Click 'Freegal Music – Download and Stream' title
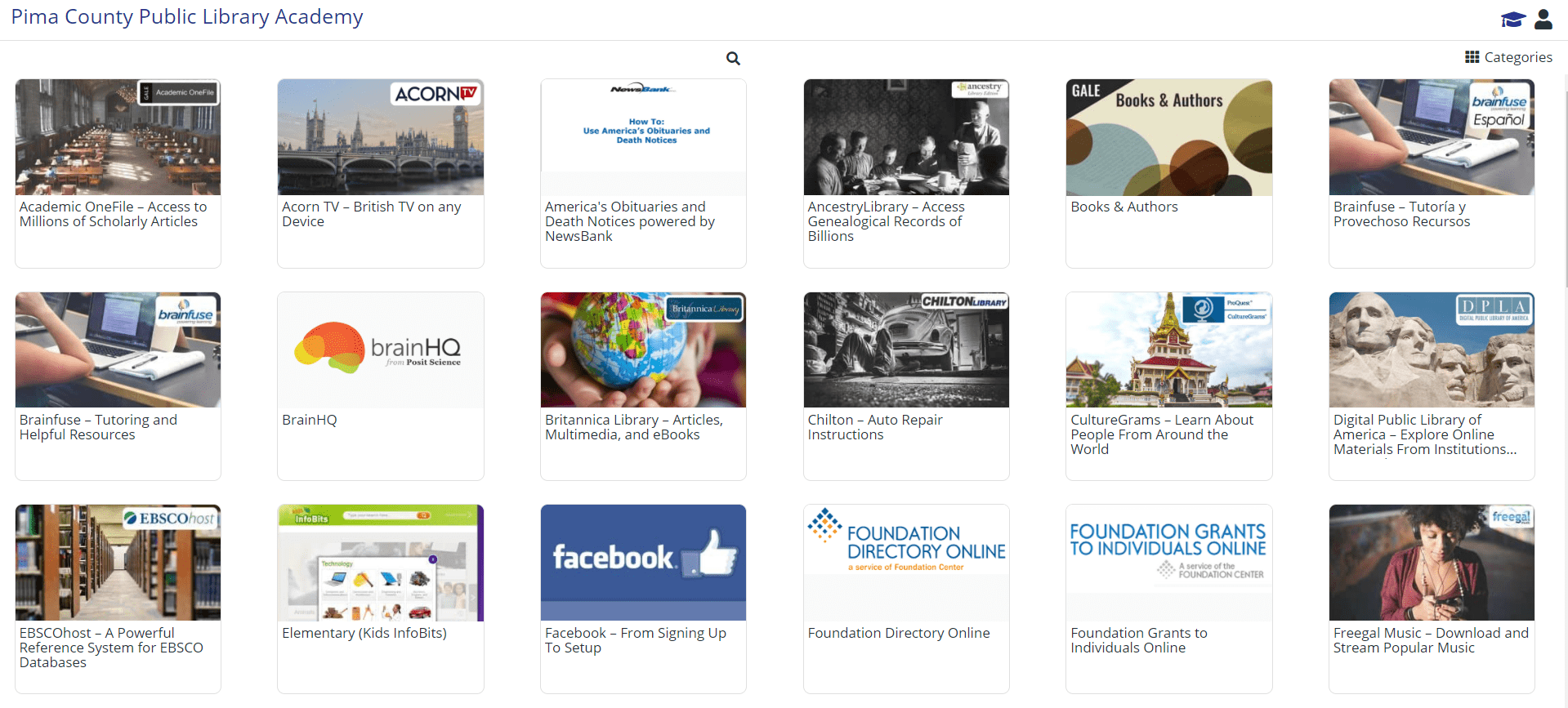Viewport: 1568px width, 708px height. pos(1431,640)
